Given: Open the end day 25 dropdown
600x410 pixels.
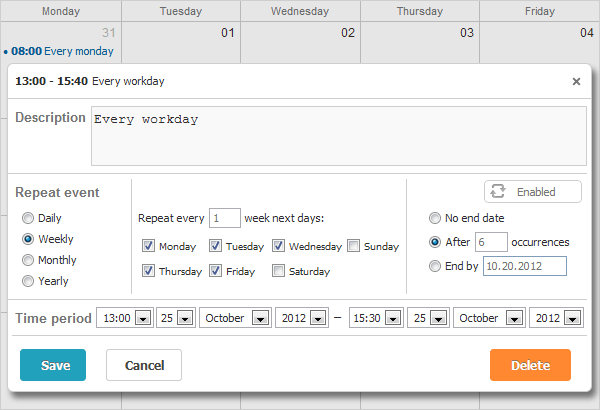Looking at the screenshot, I should 428,318.
